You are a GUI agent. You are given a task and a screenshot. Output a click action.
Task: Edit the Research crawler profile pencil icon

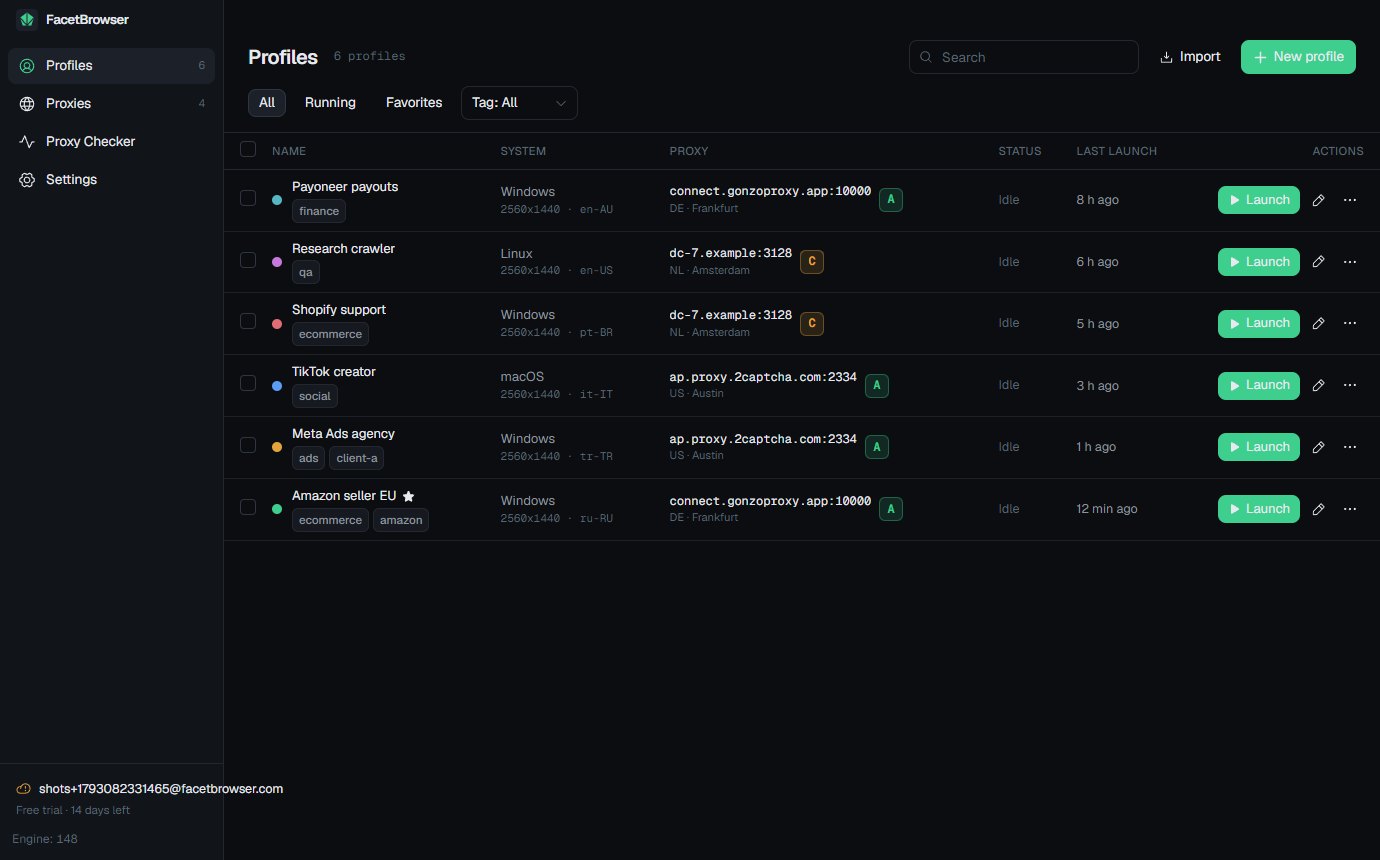tap(1318, 262)
